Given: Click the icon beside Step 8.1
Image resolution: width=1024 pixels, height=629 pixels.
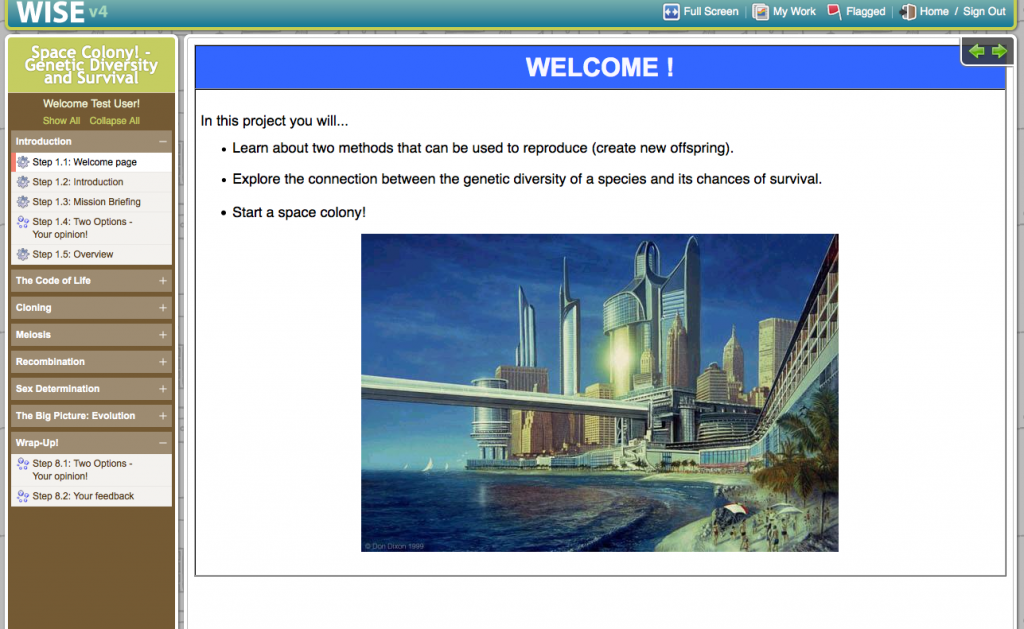Looking at the screenshot, I should pyautogui.click(x=23, y=464).
